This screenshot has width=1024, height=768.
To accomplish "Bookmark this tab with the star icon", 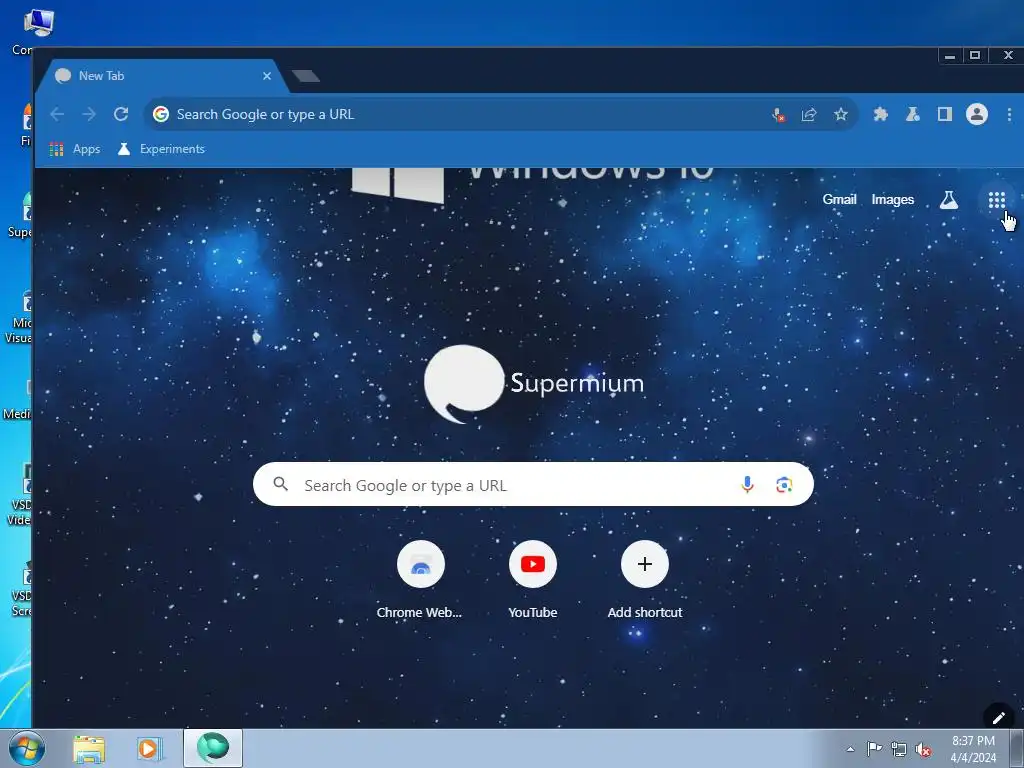I will point(841,115).
